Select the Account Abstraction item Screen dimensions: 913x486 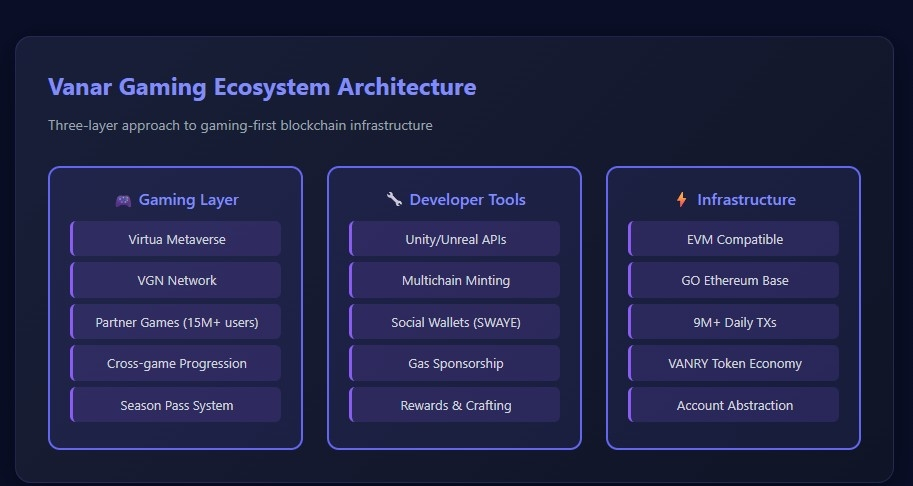point(733,405)
